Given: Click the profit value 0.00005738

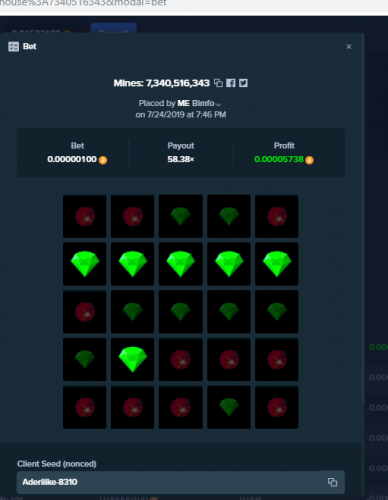Looking at the screenshot, I should [279, 159].
